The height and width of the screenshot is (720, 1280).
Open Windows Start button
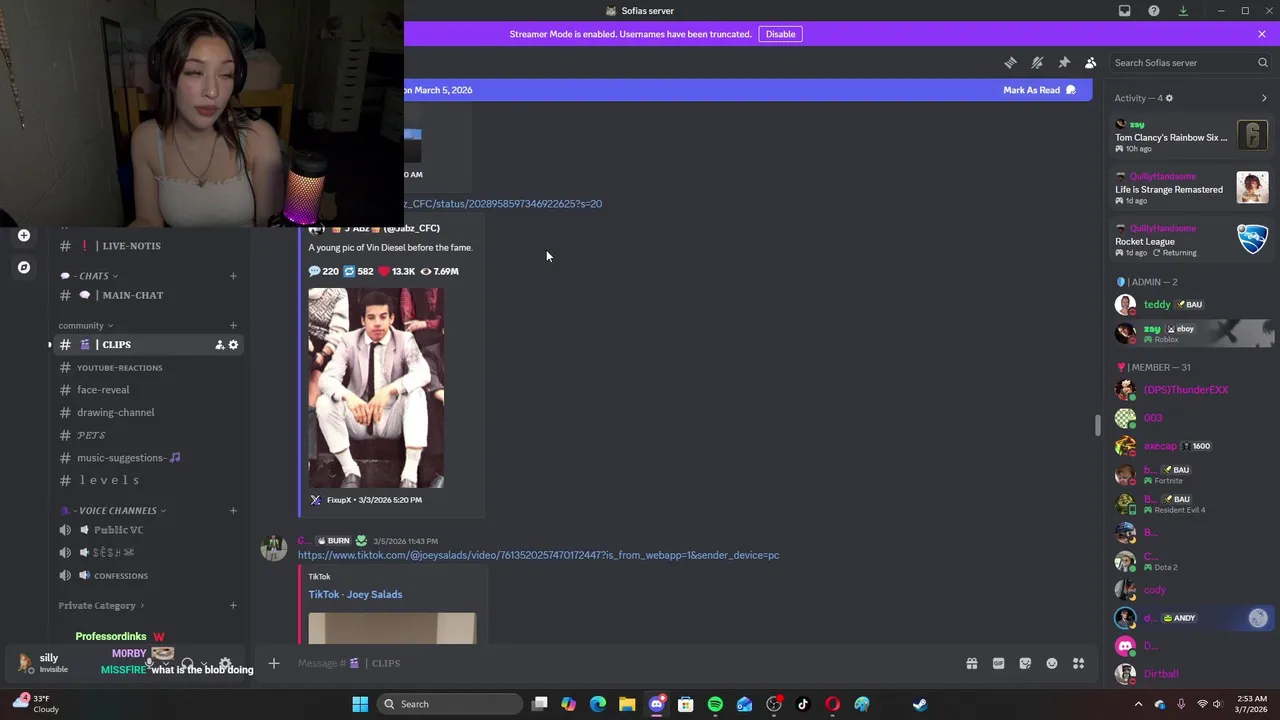(x=360, y=704)
